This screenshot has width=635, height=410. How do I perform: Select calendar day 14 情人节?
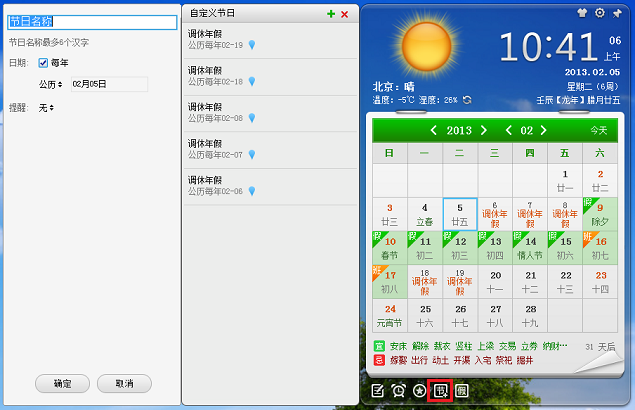pos(530,248)
